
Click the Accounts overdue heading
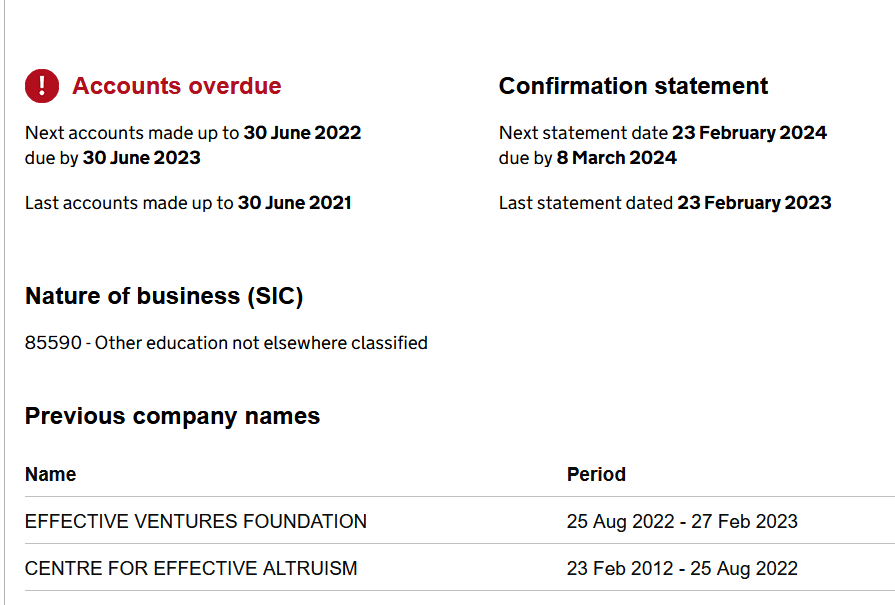(176, 86)
